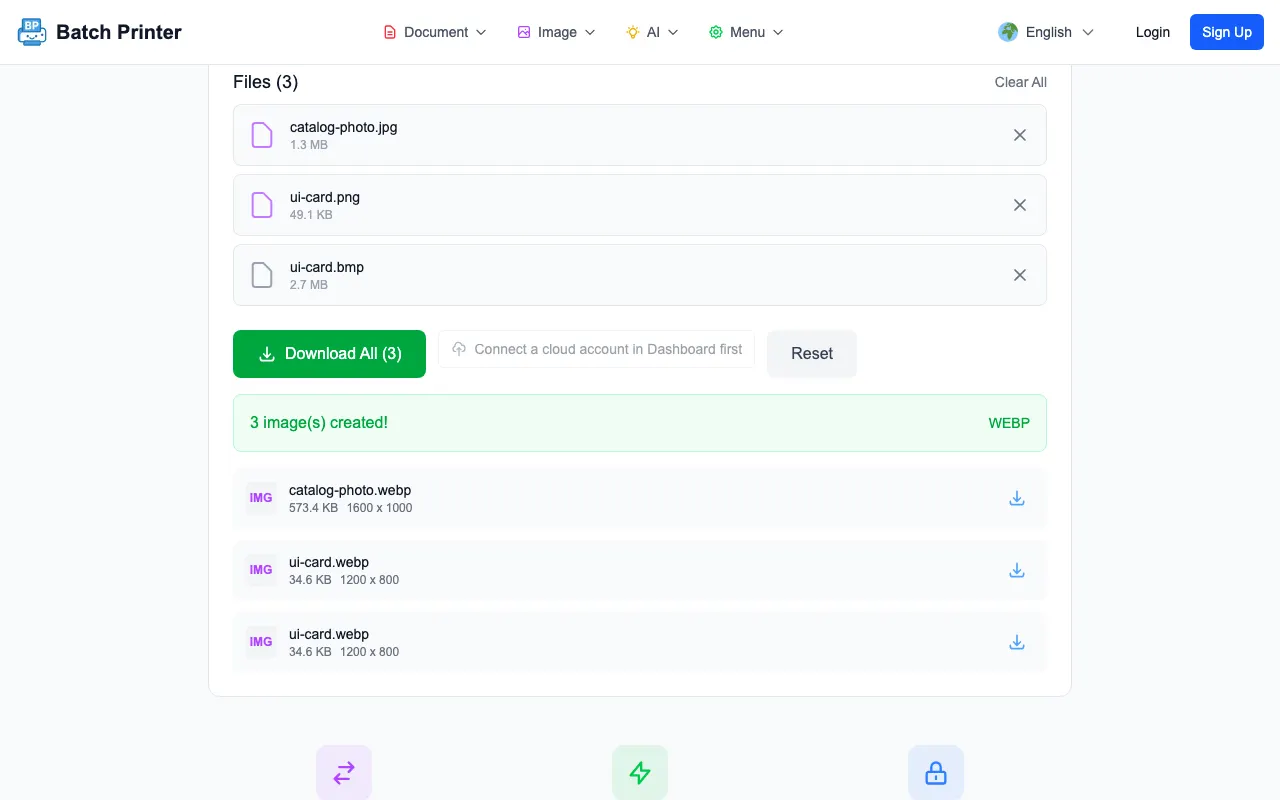Image resolution: width=1280 pixels, height=800 pixels.
Task: Open the Image dropdown menu
Action: [x=556, y=32]
